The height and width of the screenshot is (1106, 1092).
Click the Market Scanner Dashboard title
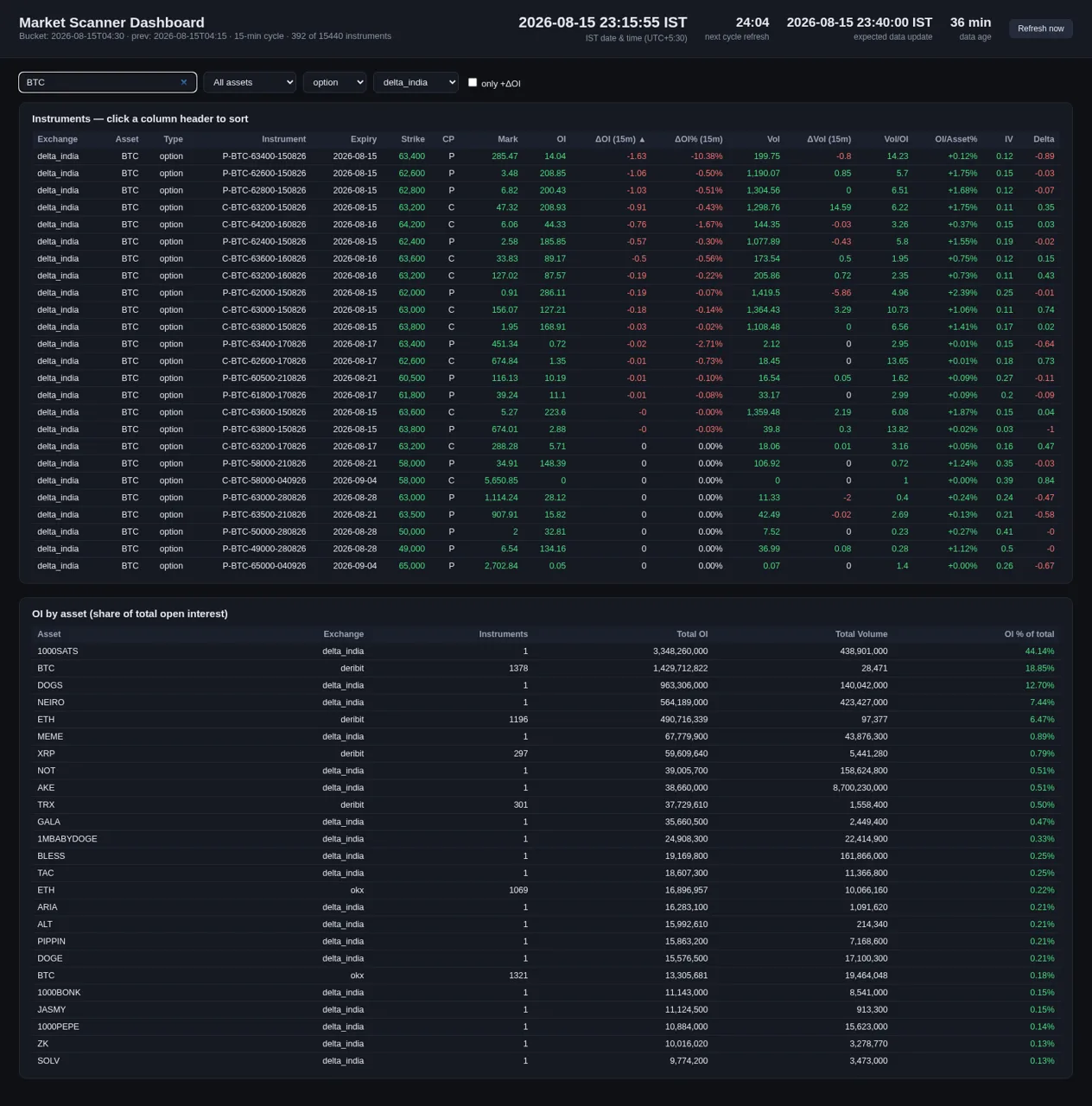(111, 22)
